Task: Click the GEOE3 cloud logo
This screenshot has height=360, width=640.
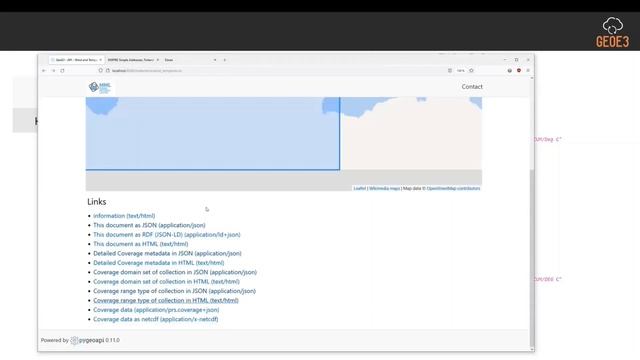Action: pos(612,32)
